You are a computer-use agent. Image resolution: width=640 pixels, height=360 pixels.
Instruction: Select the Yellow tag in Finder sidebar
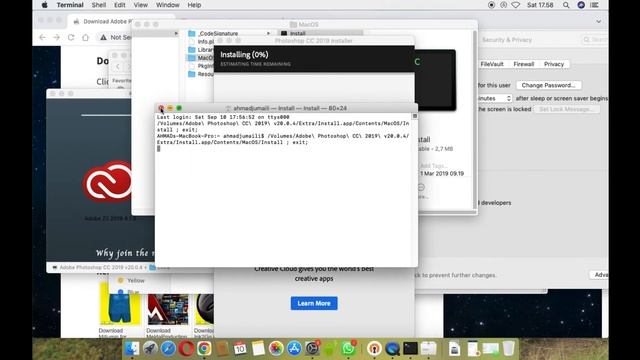(x=131, y=280)
